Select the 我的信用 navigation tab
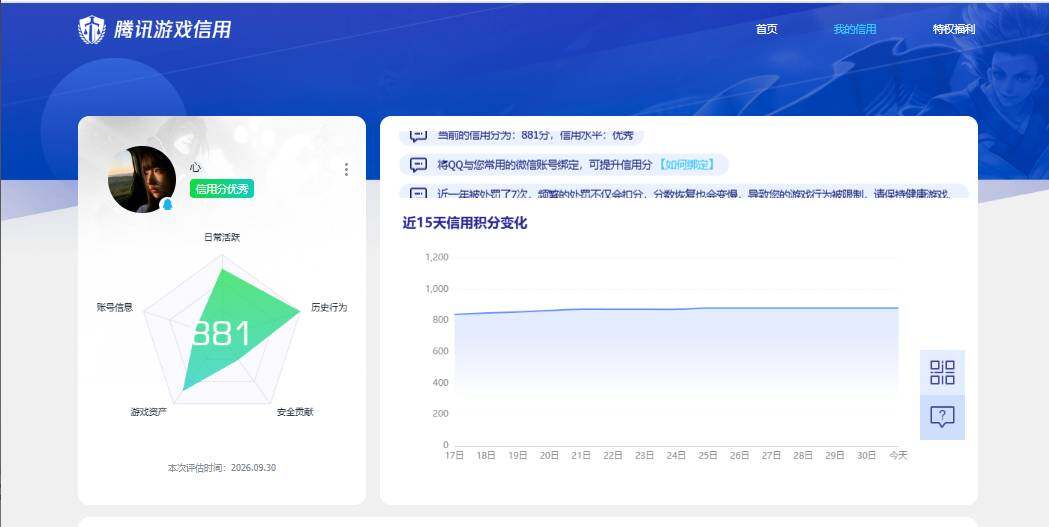The height and width of the screenshot is (527, 1049). click(854, 29)
